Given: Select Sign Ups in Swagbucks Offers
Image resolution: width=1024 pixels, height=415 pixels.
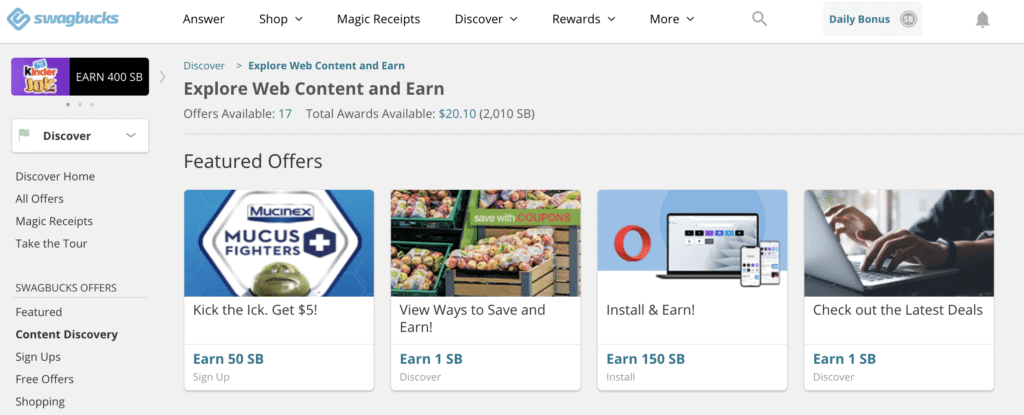Looking at the screenshot, I should coord(38,357).
